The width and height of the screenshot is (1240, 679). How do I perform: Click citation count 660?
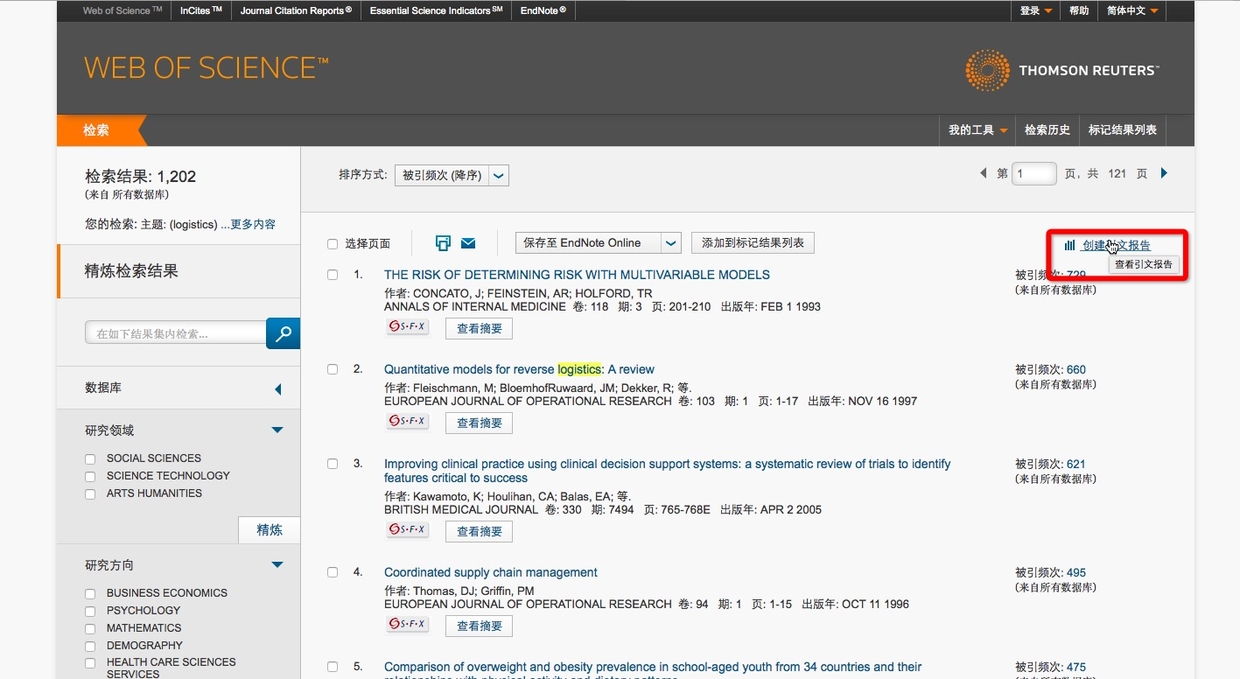click(1076, 370)
